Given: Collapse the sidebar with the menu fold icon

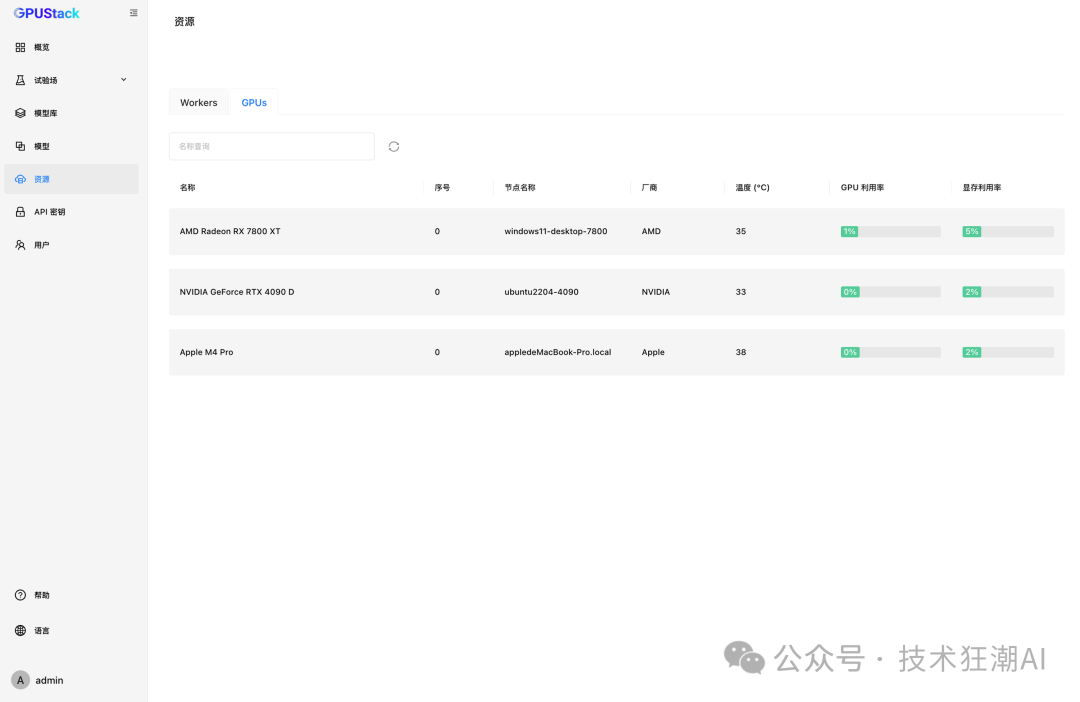Looking at the screenshot, I should (134, 13).
